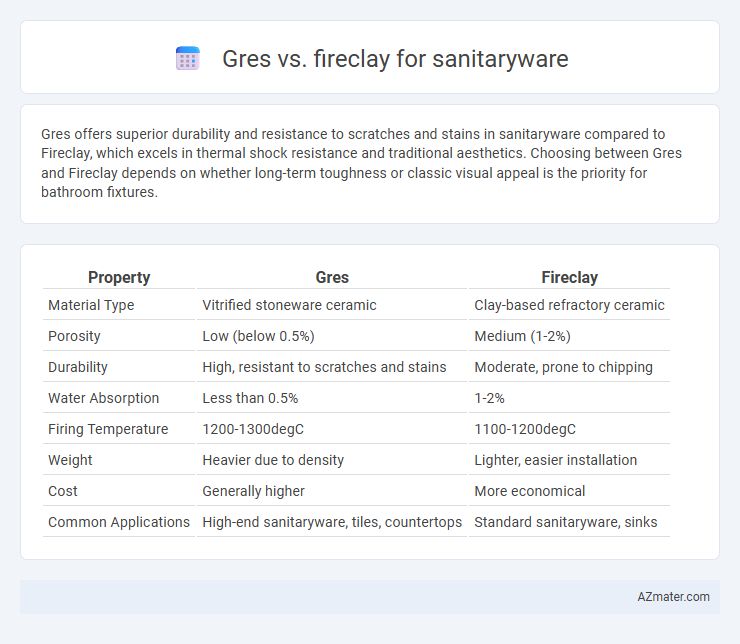Select the 'Gres' column header
Screen dimensions: 740x644
[x=332, y=277]
